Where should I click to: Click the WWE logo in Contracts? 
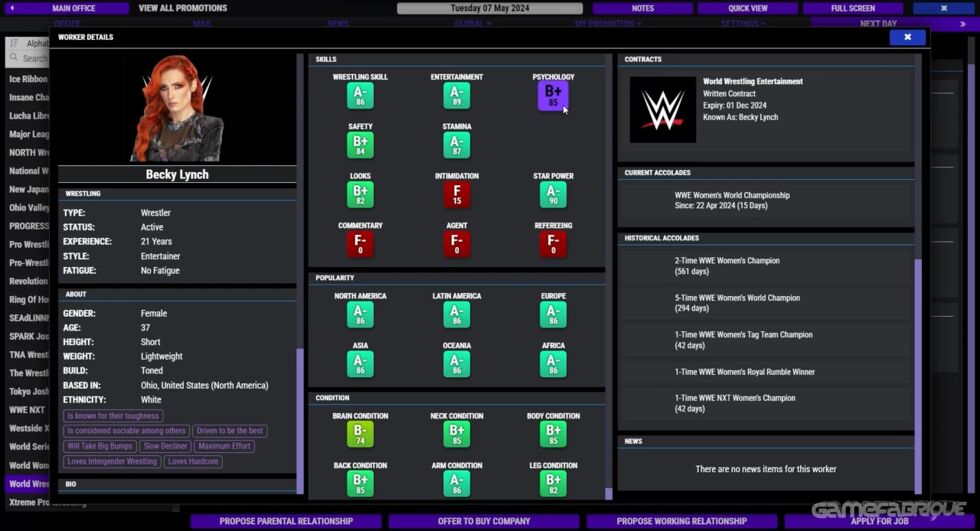coord(662,110)
